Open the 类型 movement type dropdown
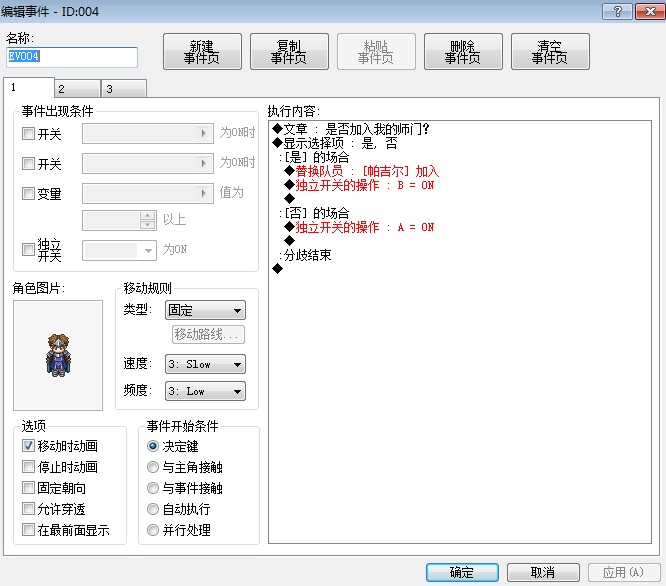 [205, 310]
